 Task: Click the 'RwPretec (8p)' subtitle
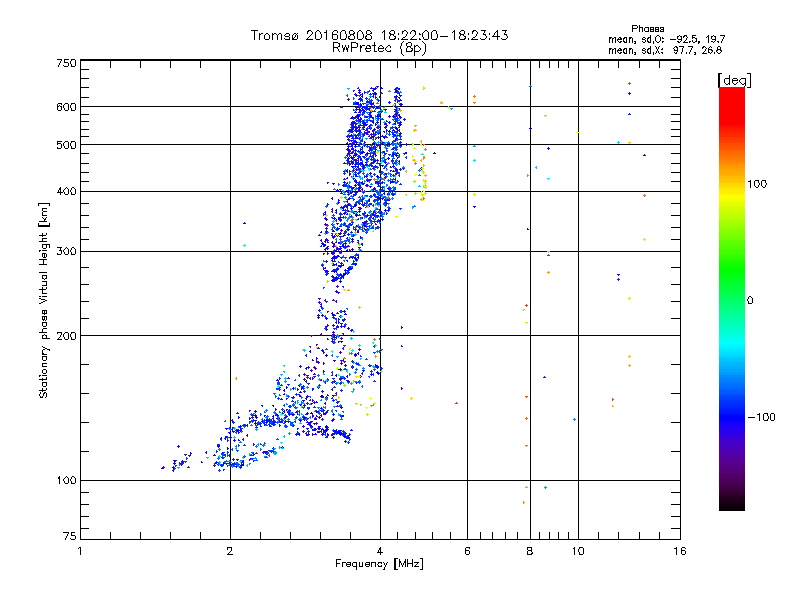379,48
